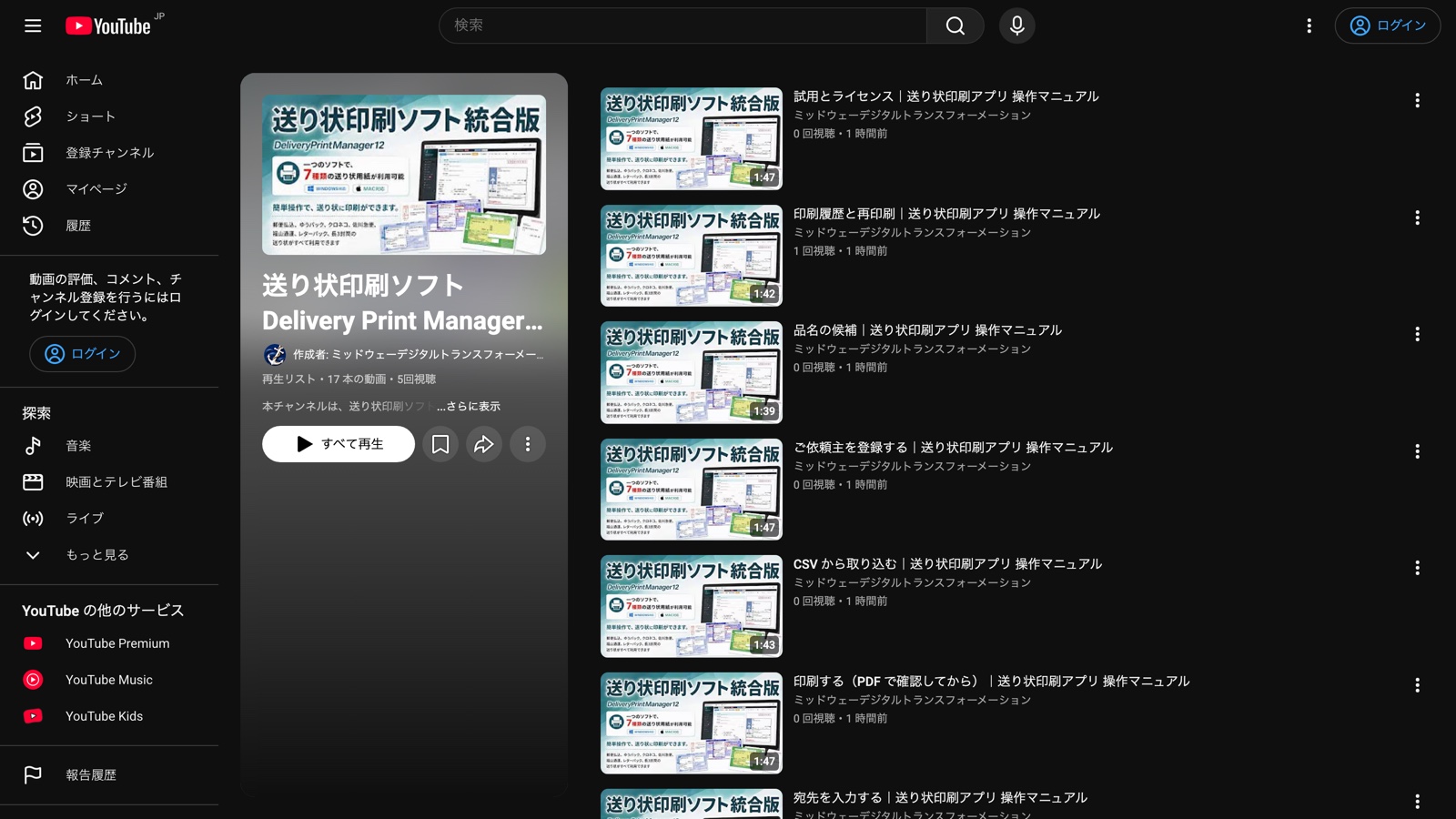
Task: Activate voice search microphone
Action: (x=1016, y=25)
